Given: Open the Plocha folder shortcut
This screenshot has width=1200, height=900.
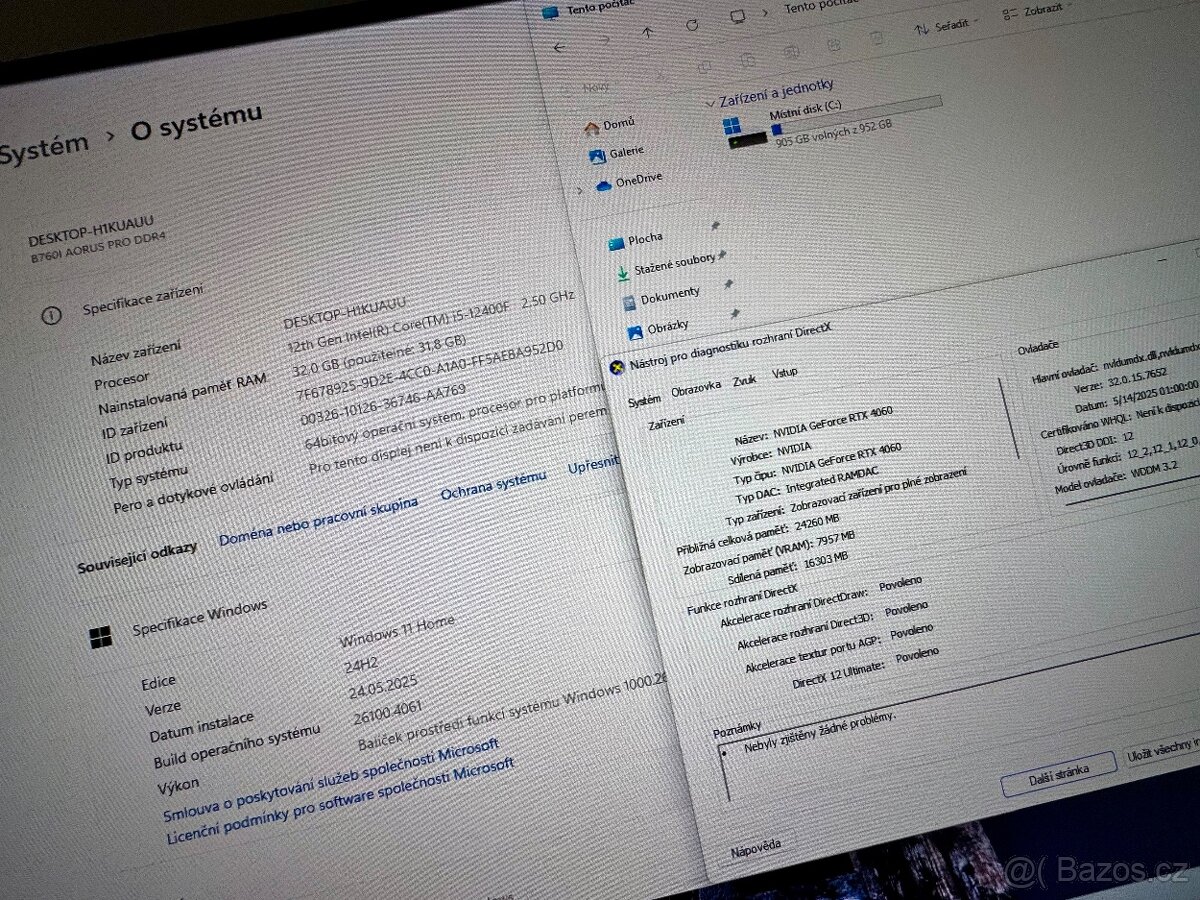Looking at the screenshot, I should [x=644, y=239].
